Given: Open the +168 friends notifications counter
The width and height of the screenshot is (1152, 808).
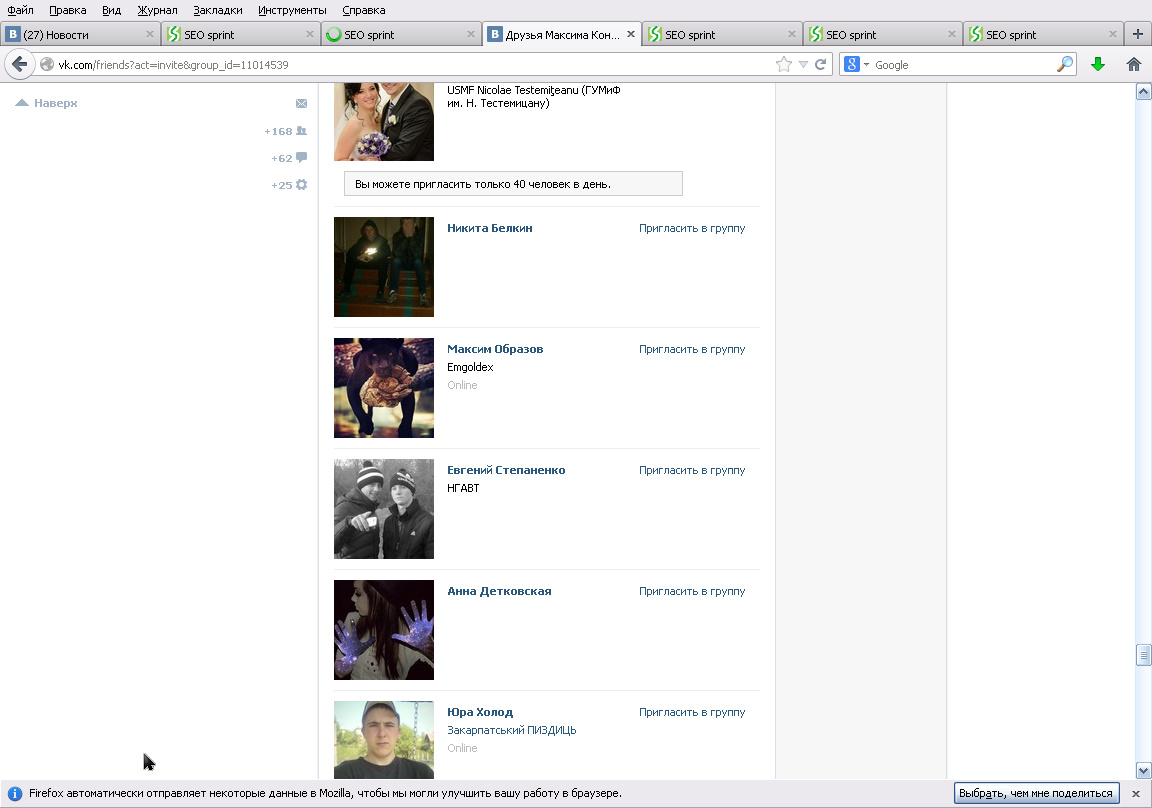Looking at the screenshot, I should (x=286, y=131).
